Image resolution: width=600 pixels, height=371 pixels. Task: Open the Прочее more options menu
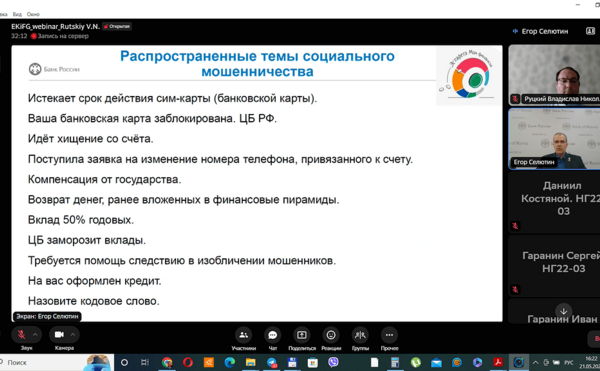(x=389, y=335)
